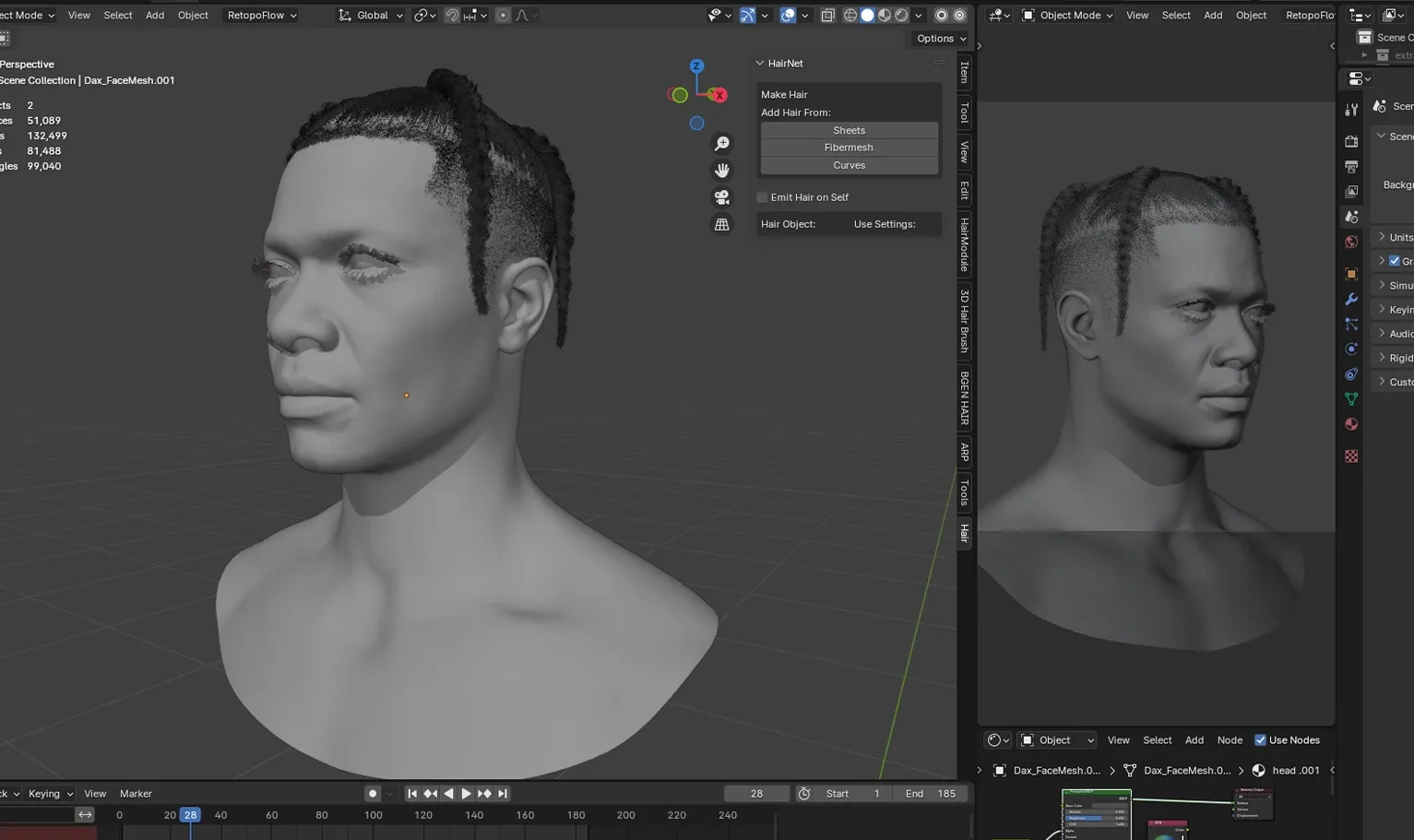Select the Output properties printer icon

(x=1351, y=167)
